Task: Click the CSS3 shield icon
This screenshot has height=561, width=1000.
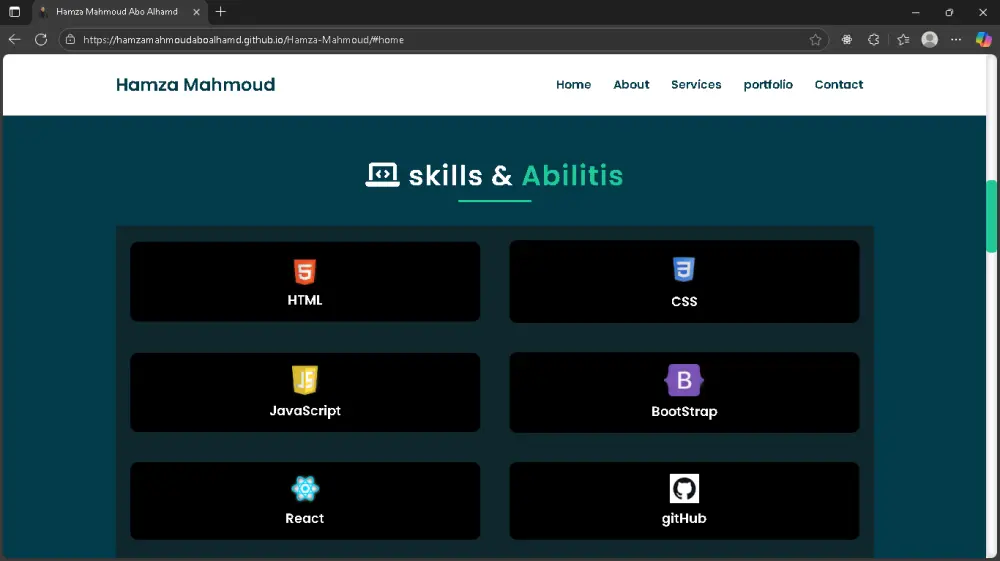Action: 684,270
